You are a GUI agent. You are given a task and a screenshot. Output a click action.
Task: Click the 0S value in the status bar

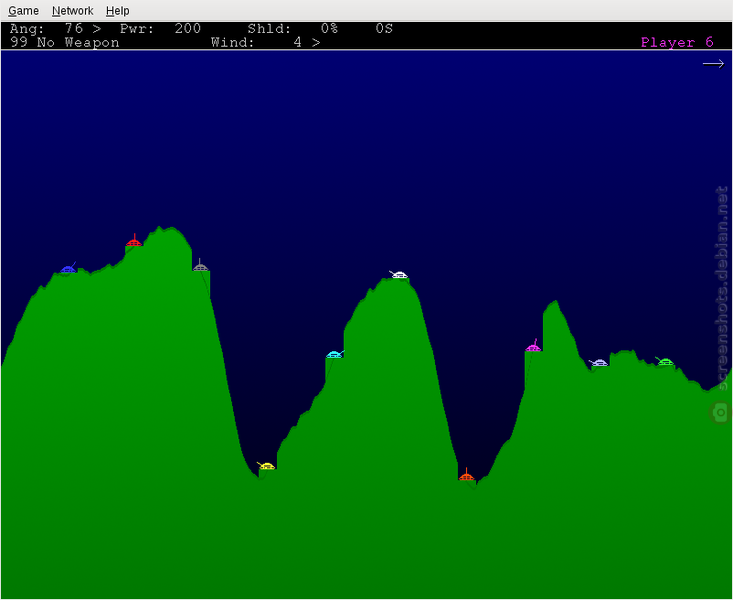(x=384, y=29)
